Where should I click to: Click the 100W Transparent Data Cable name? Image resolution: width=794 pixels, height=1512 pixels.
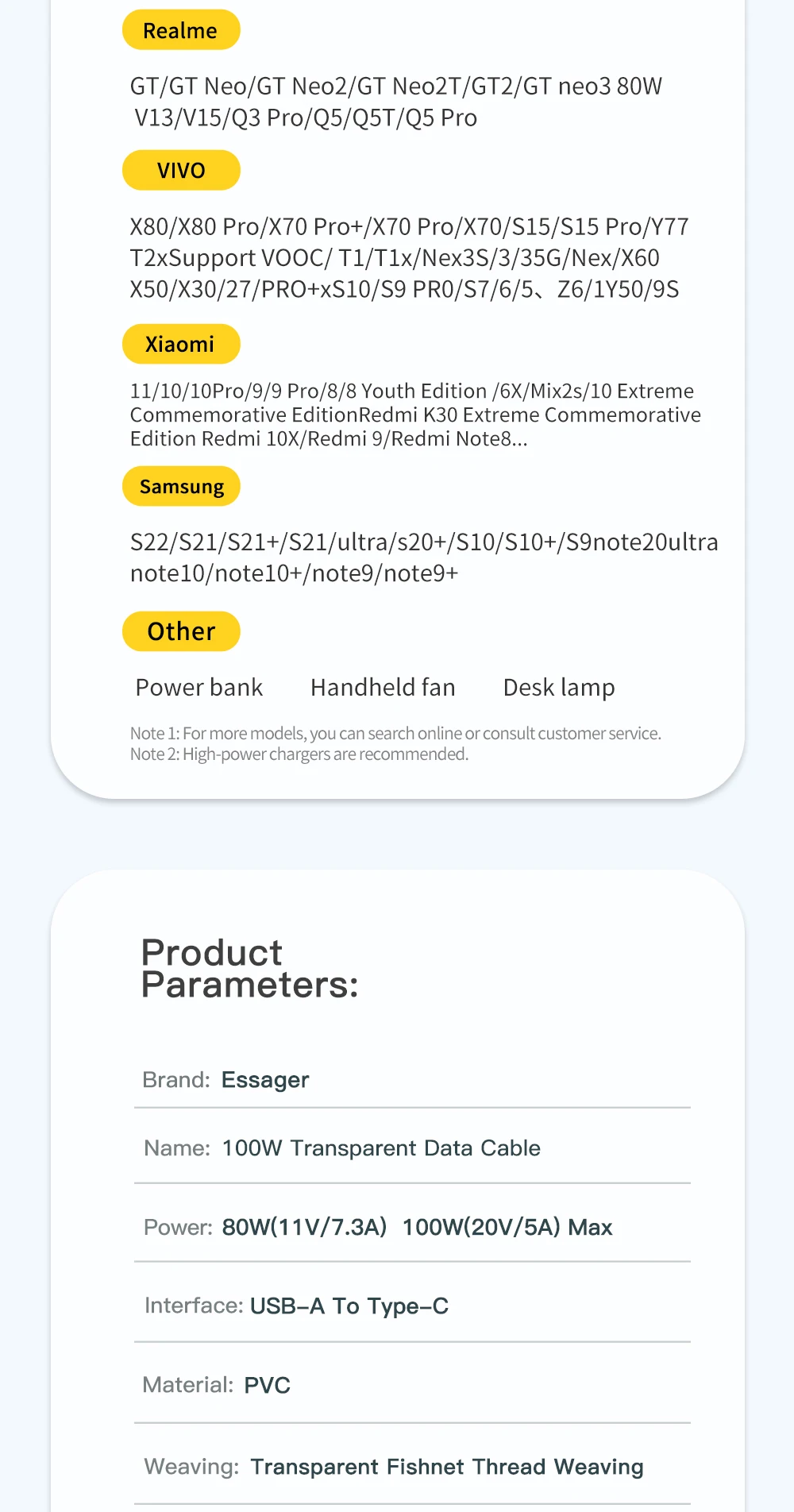pos(381,1148)
